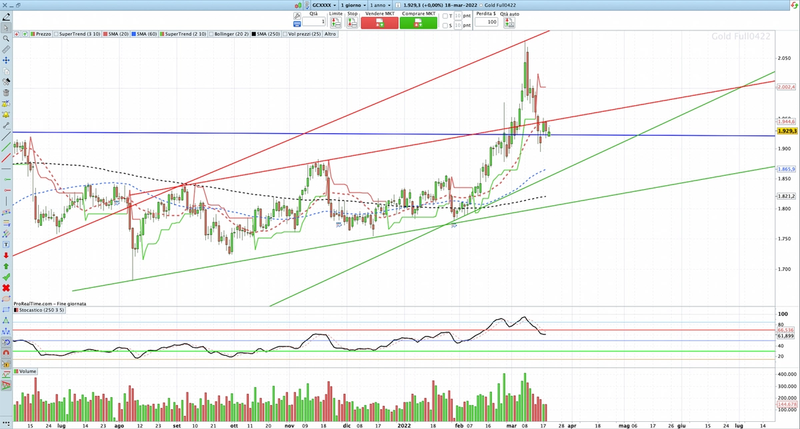Select the triangle drawing tool
This screenshot has height=429, width=800.
6,320
